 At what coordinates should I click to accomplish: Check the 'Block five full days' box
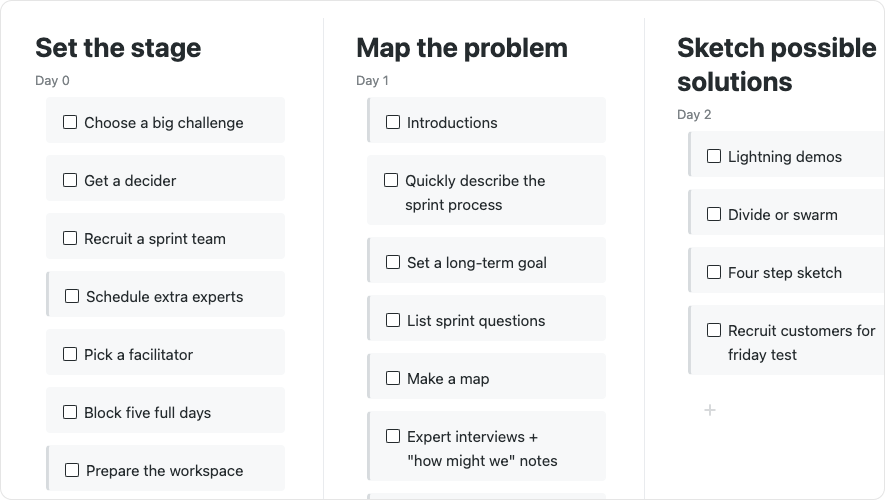click(70, 412)
